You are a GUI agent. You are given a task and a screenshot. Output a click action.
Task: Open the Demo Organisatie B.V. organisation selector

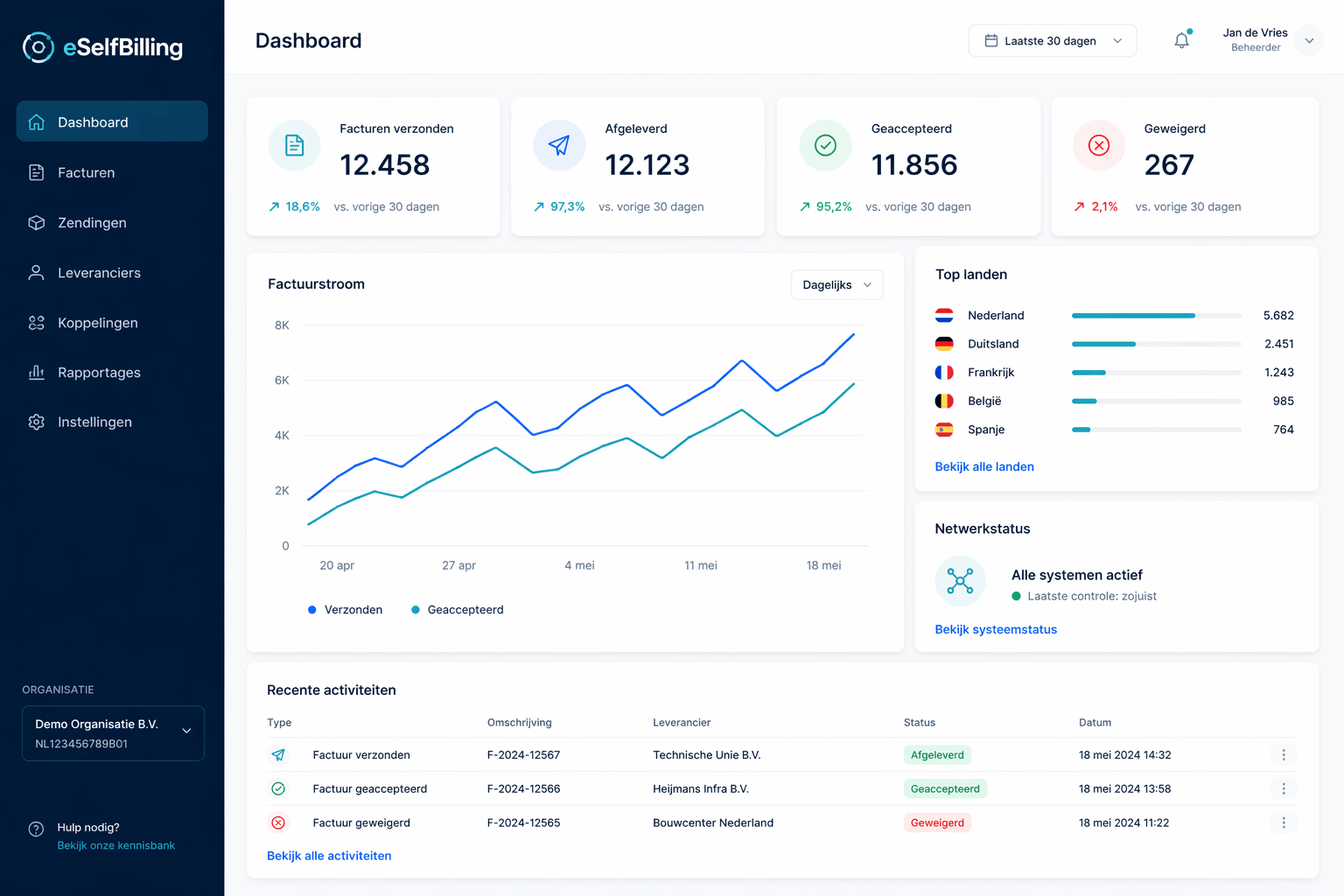[x=113, y=733]
